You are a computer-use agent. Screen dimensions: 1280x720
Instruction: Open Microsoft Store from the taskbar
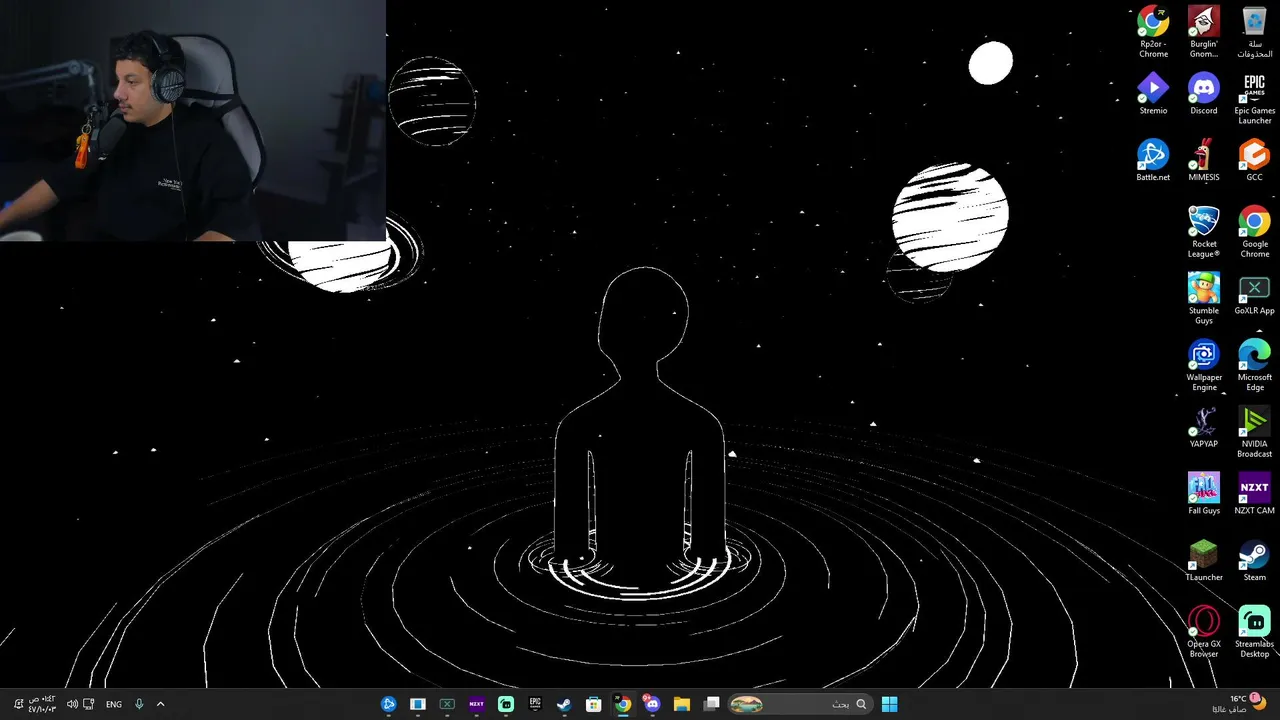[594, 704]
